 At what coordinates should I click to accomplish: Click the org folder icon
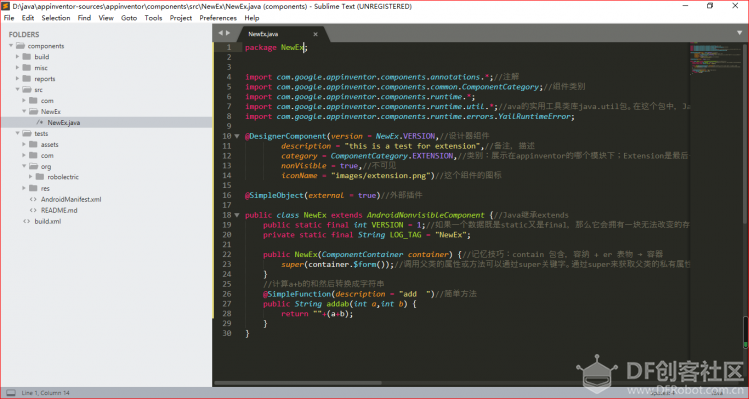(33, 166)
